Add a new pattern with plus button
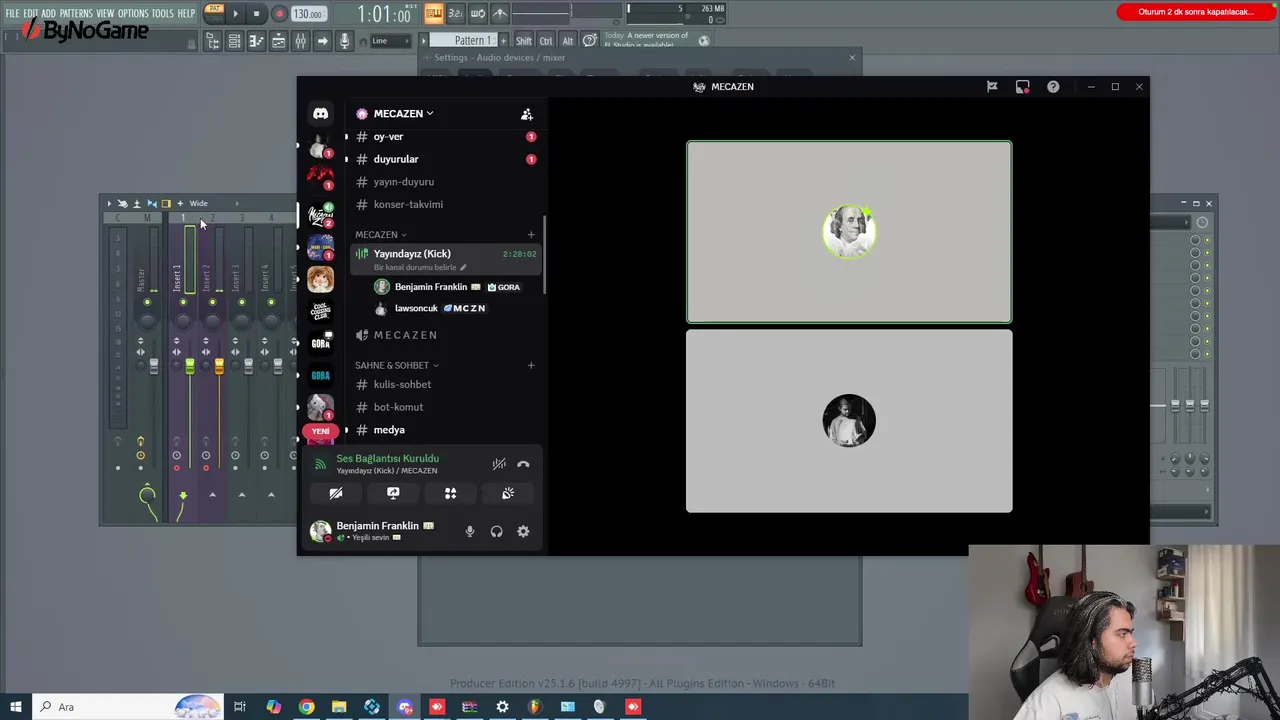Viewport: 1280px width, 720px height. (503, 41)
